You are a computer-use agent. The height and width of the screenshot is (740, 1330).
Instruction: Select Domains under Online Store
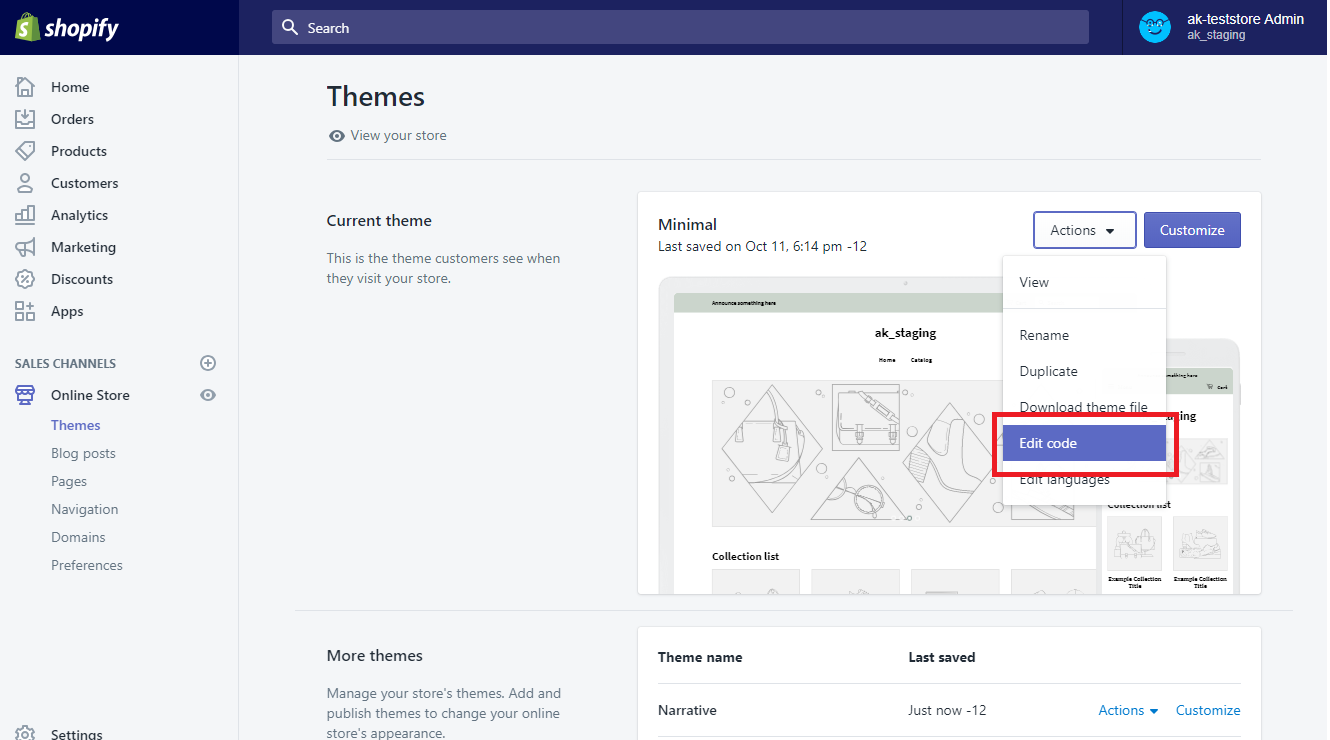[78, 537]
